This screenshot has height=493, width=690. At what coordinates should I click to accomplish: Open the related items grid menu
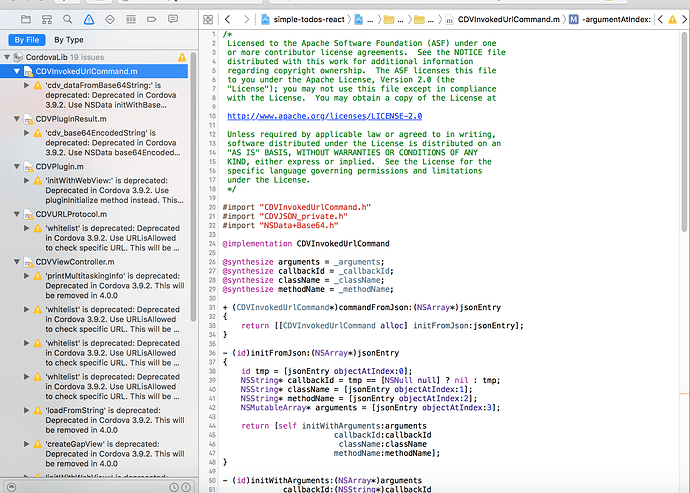pyautogui.click(x=208, y=19)
